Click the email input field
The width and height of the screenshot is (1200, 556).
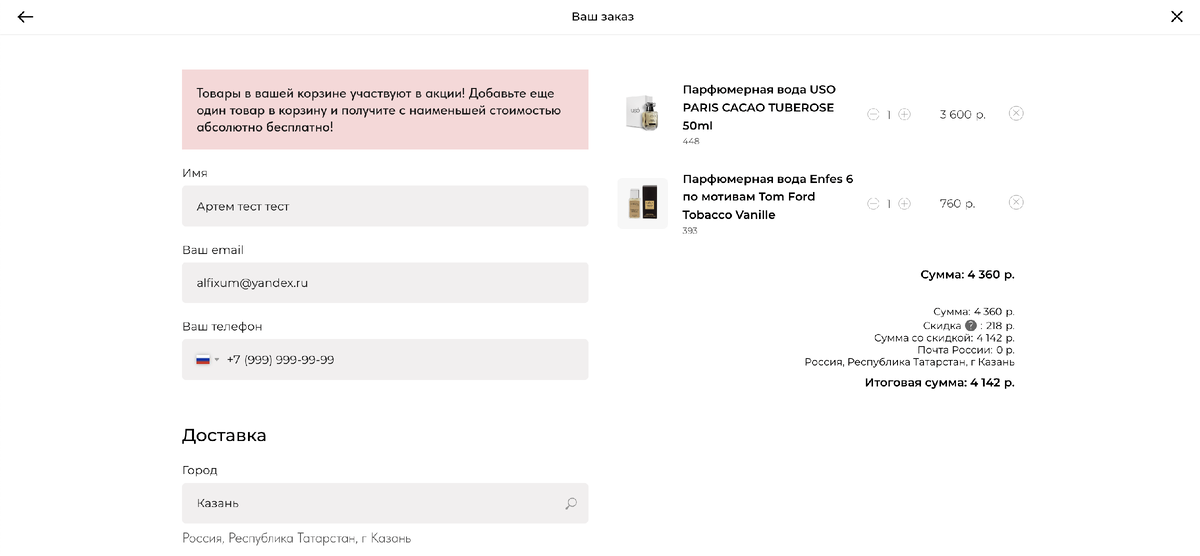(385, 283)
